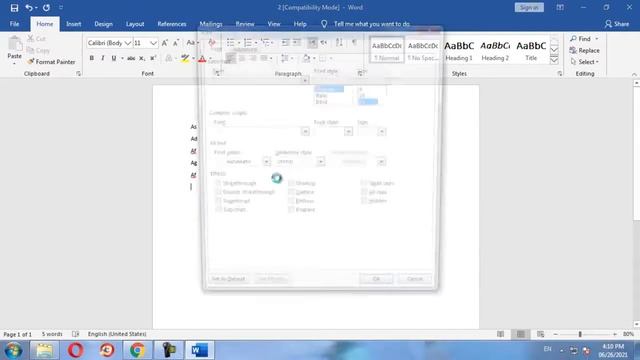Apply the Heading 1 style
Screen dimensions: 640x360
[459, 50]
